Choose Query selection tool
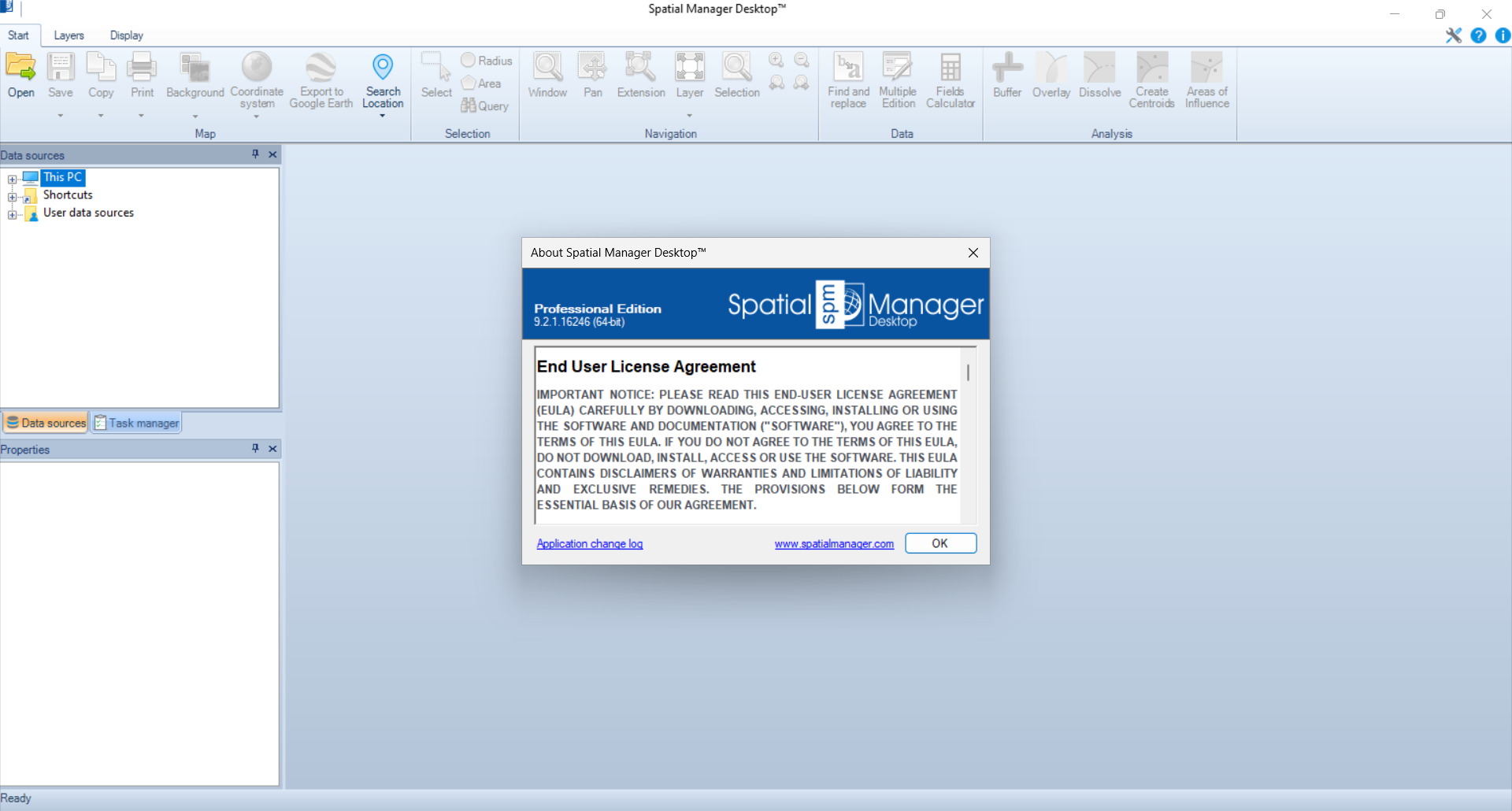Image resolution: width=1512 pixels, height=811 pixels. point(485,106)
